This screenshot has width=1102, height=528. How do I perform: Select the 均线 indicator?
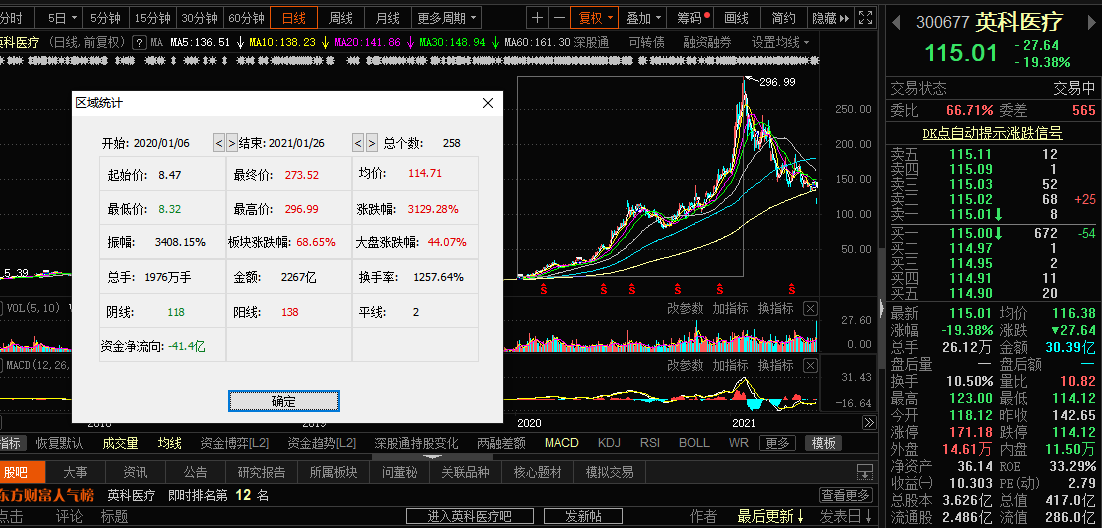[169, 443]
